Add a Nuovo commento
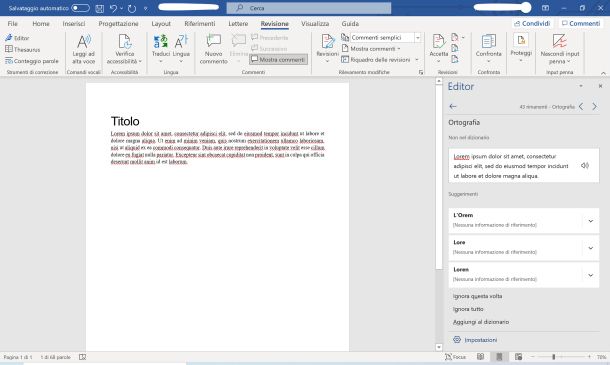Image resolution: width=610 pixels, height=365 pixels. pyautogui.click(x=213, y=49)
